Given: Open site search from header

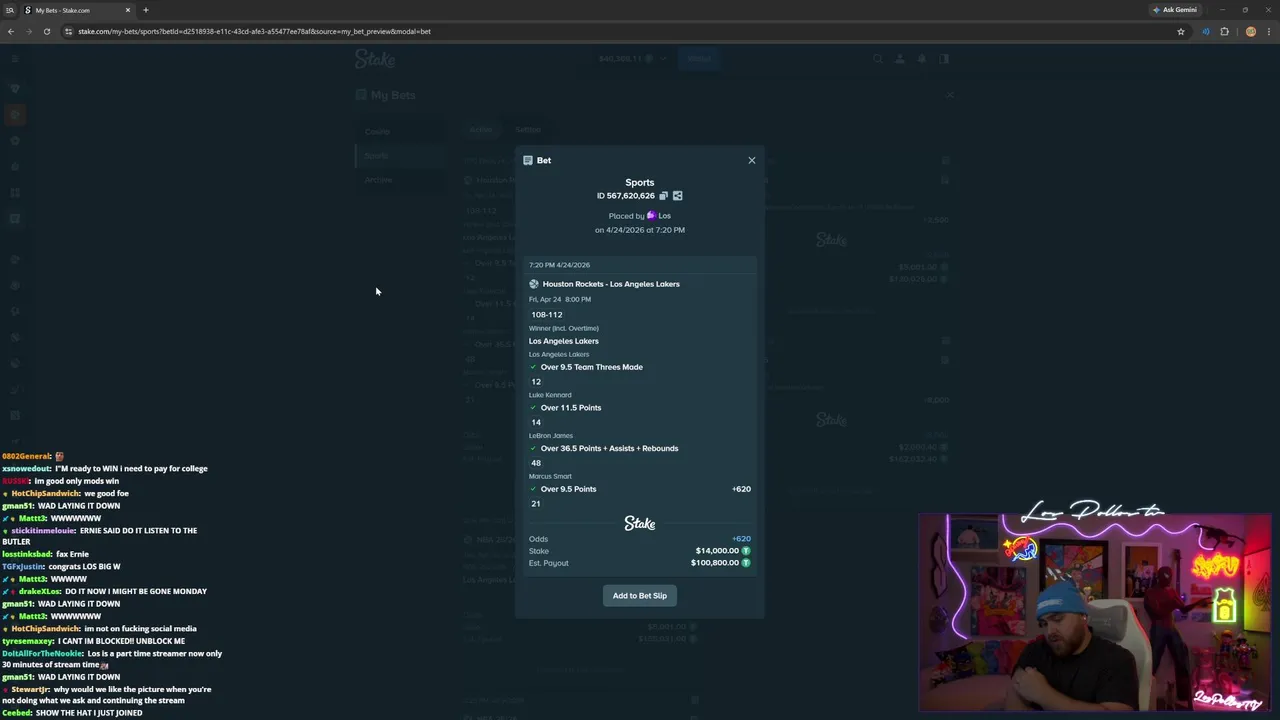Looking at the screenshot, I should click(878, 59).
